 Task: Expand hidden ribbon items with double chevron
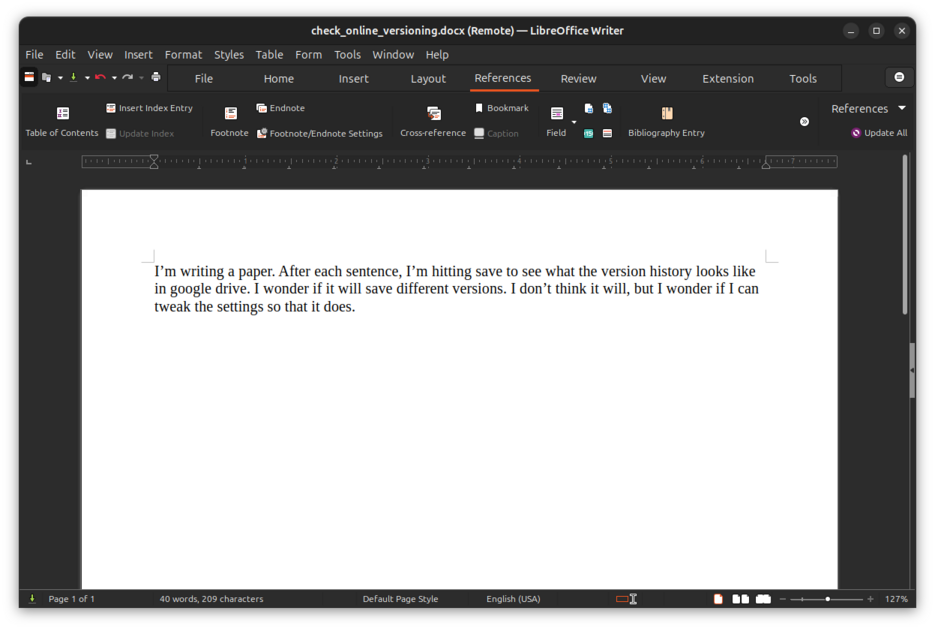click(804, 122)
